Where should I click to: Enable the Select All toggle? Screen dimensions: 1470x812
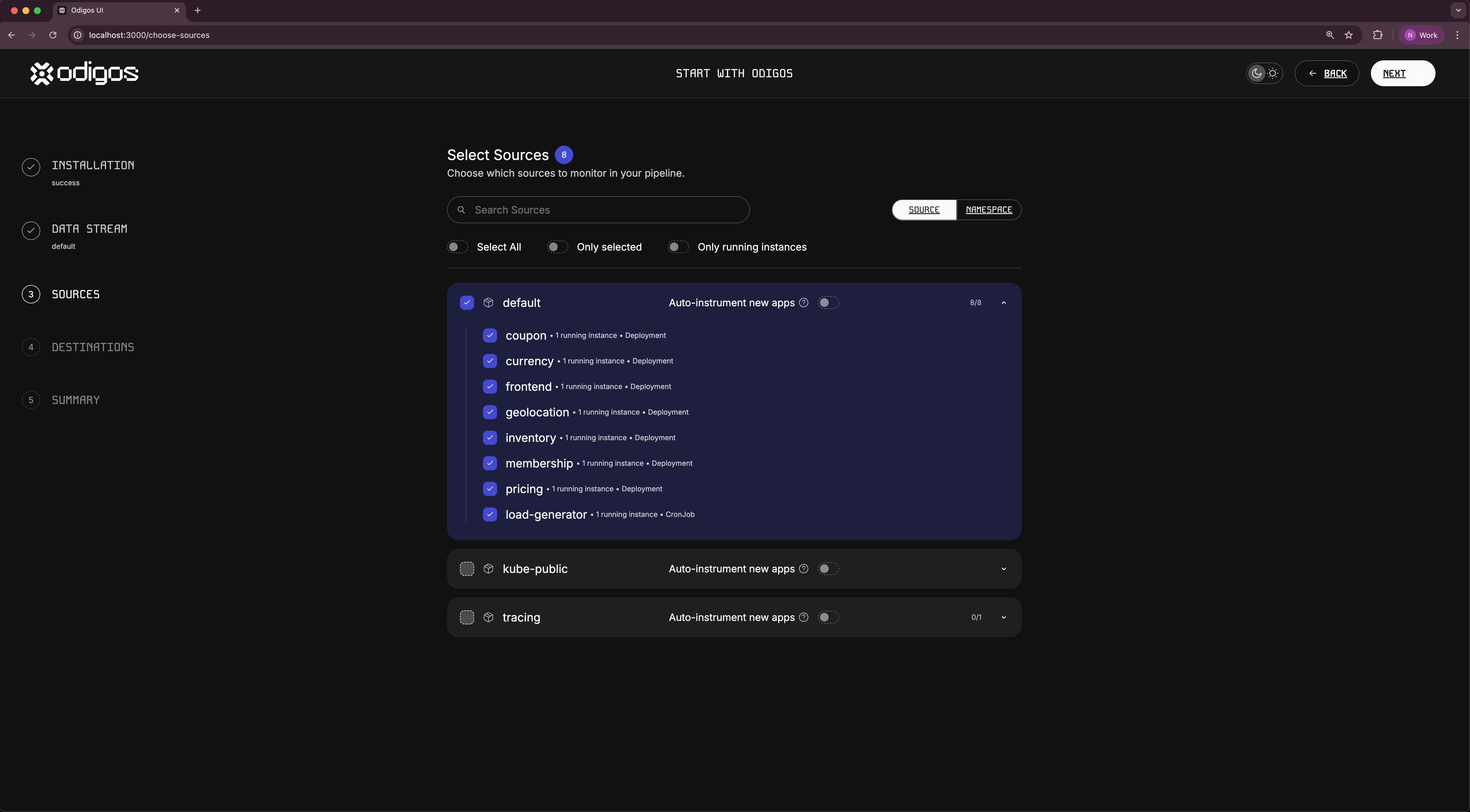coord(457,247)
